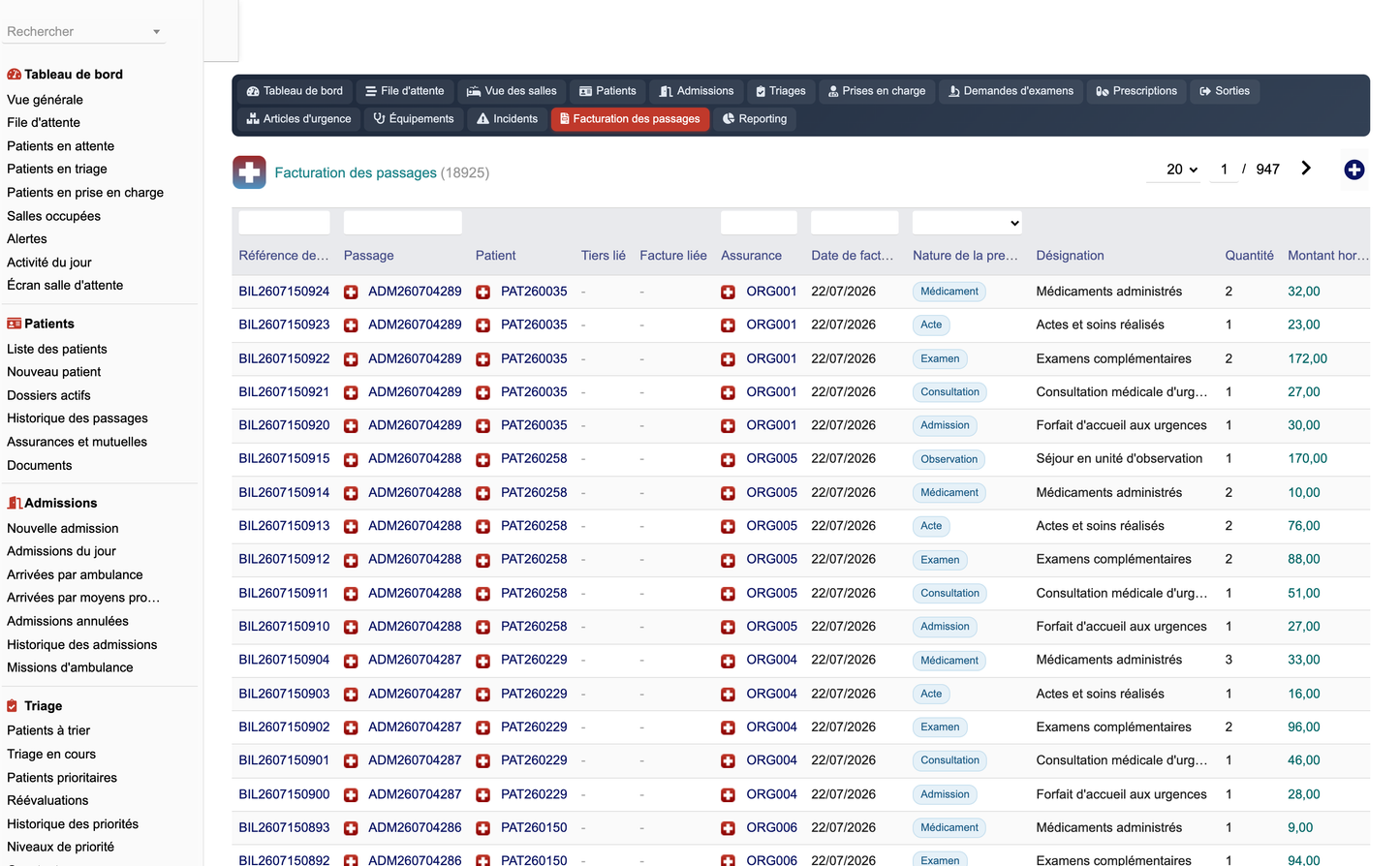Screen dimensions: 1400x866
Task: Open the Incidents tab
Action: pyautogui.click(x=507, y=119)
